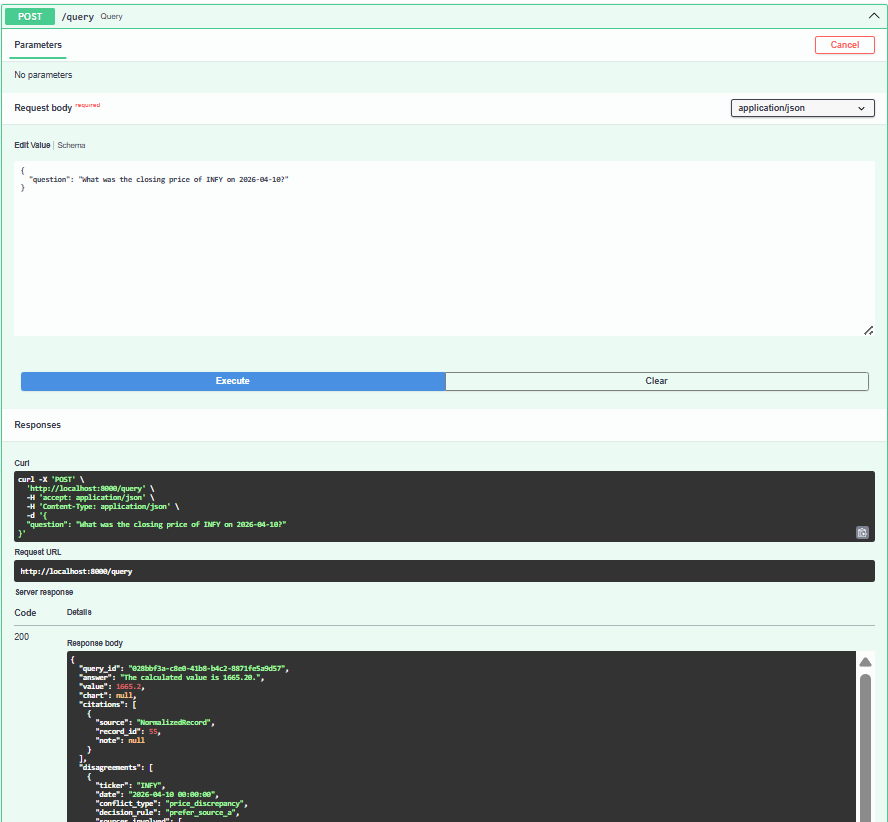The width and height of the screenshot is (888, 822).
Task: Click the 'No parameters' text
Action: click(x=43, y=75)
